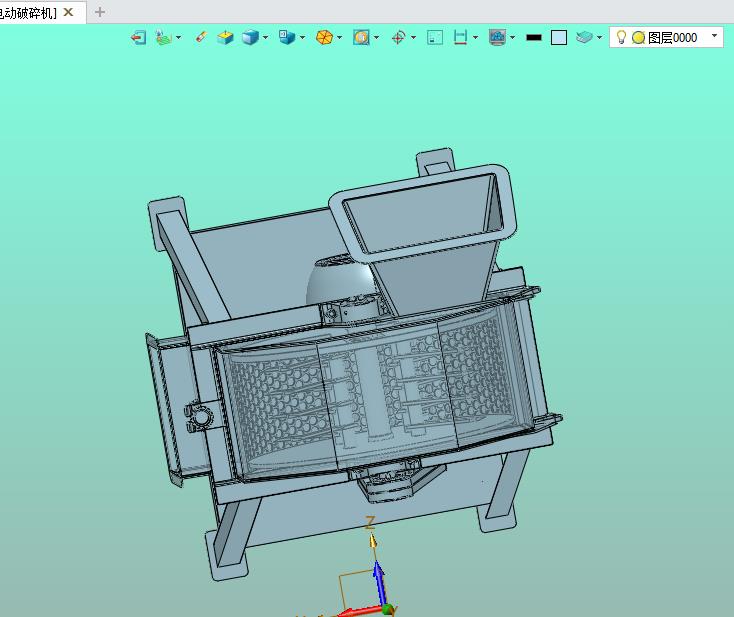Click the light blue face color swatch
Viewport: 734px width, 617px height.
559,37
